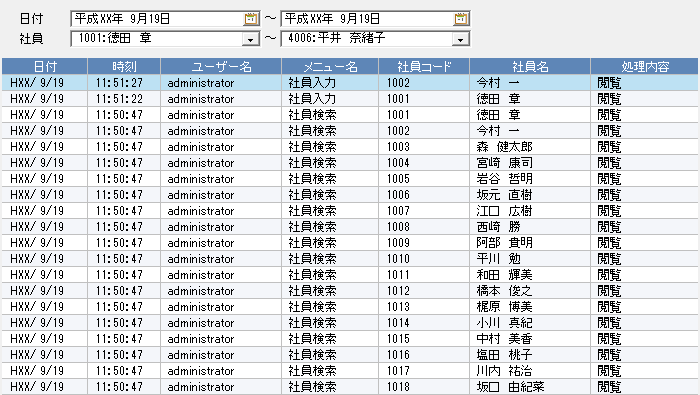This screenshot has width=700, height=395.
Task: Select employee name 平川 勉
Action: [x=530, y=259]
